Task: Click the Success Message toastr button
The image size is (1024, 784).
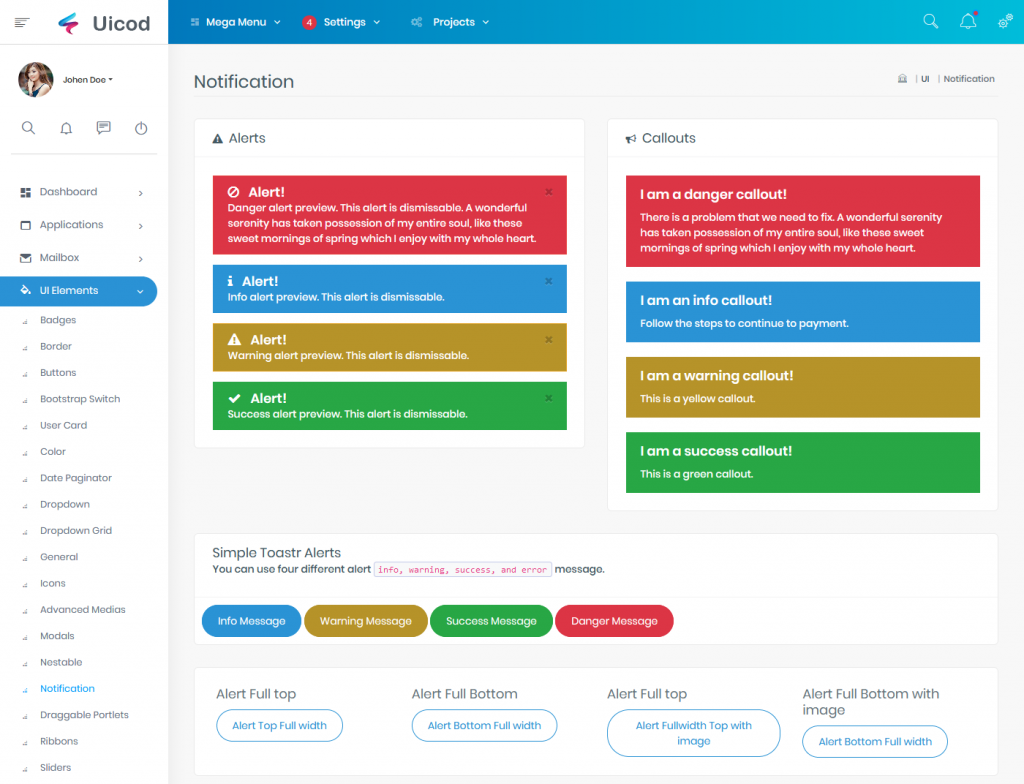Action: (x=491, y=620)
